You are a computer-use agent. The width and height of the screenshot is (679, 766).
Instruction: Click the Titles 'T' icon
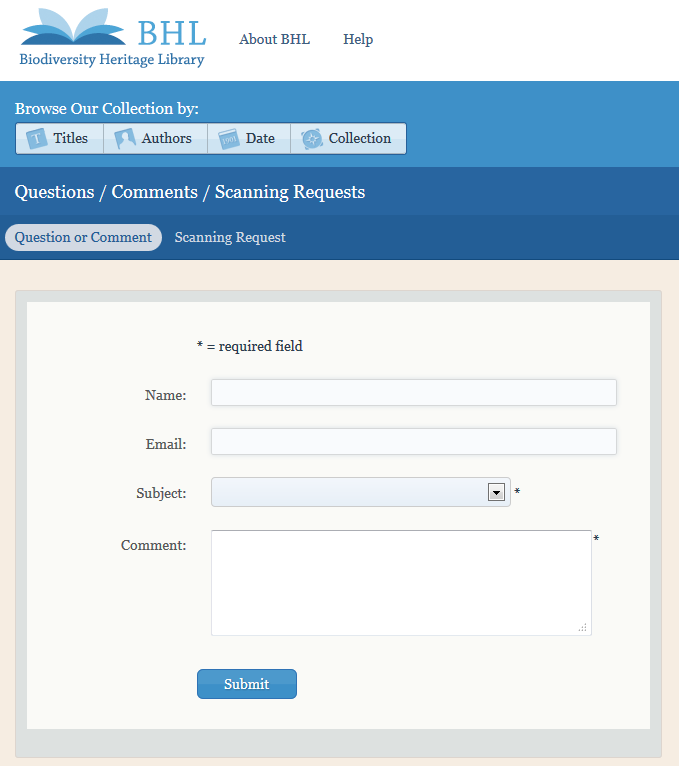pyautogui.click(x=37, y=139)
